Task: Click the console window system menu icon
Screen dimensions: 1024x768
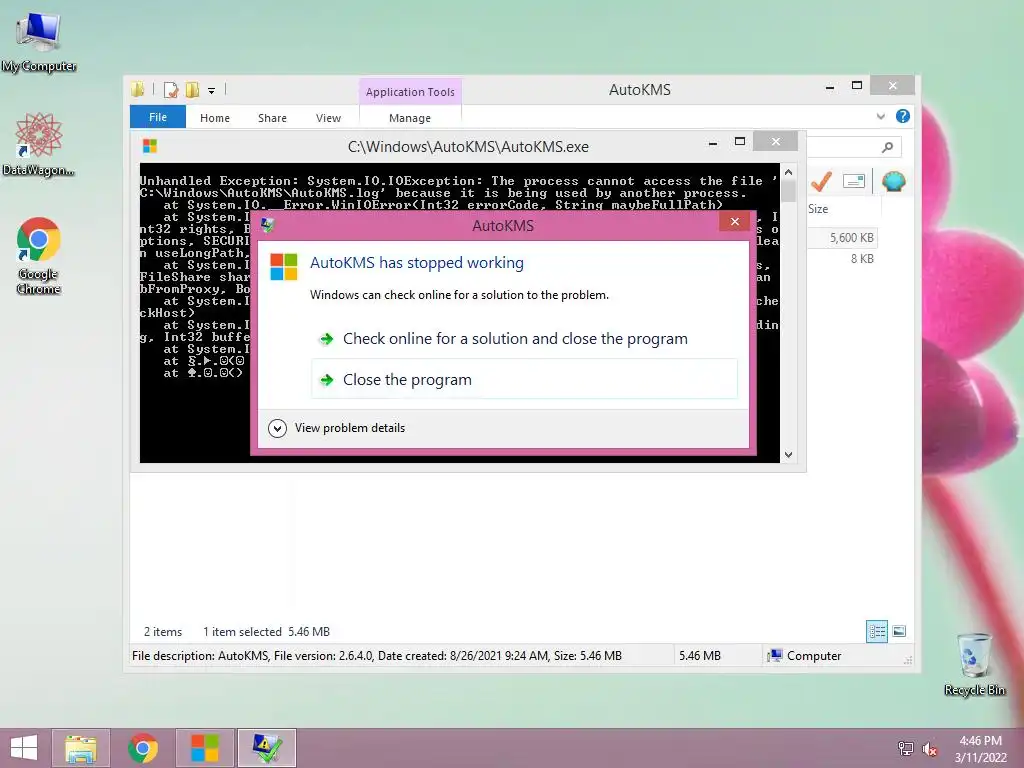Action: pyautogui.click(x=150, y=146)
